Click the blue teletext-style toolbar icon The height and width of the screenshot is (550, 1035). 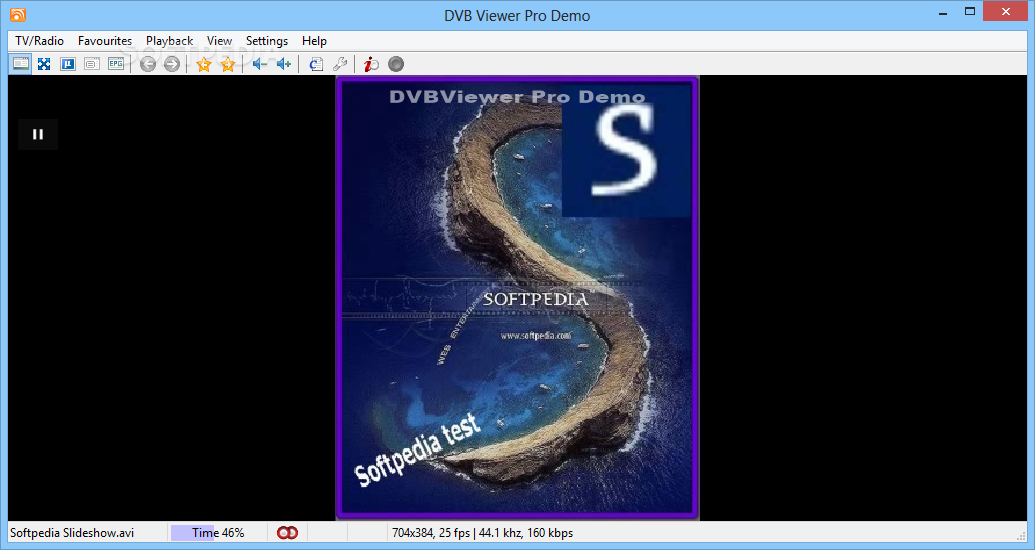[x=68, y=64]
